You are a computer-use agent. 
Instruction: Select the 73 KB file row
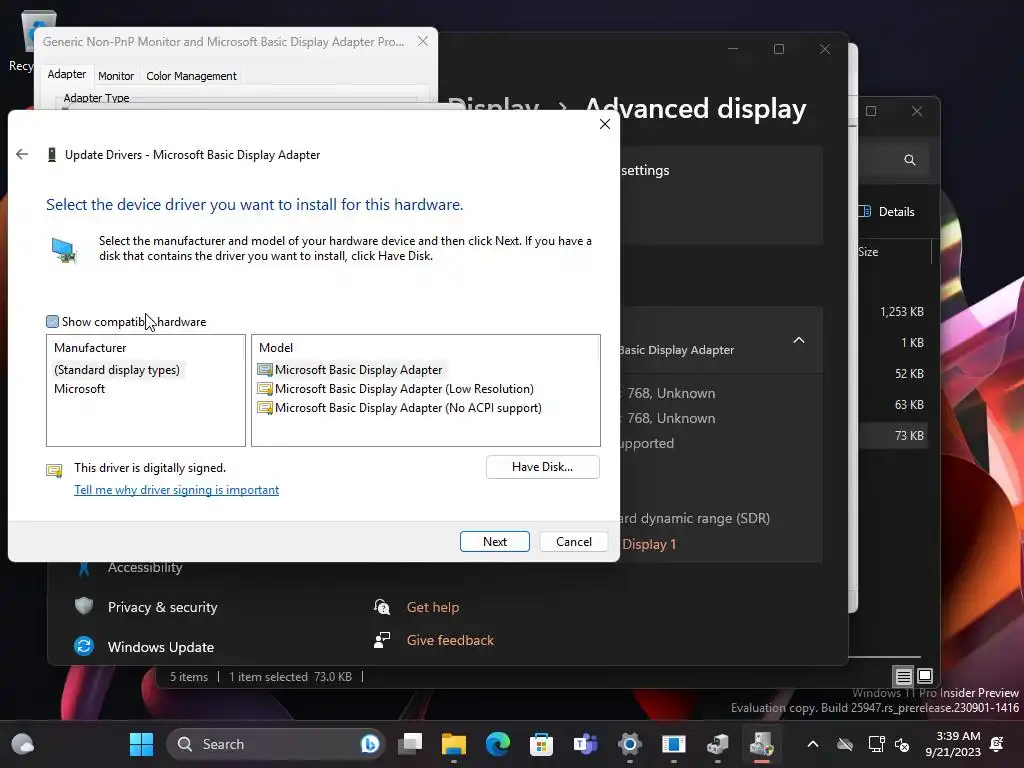pos(893,436)
